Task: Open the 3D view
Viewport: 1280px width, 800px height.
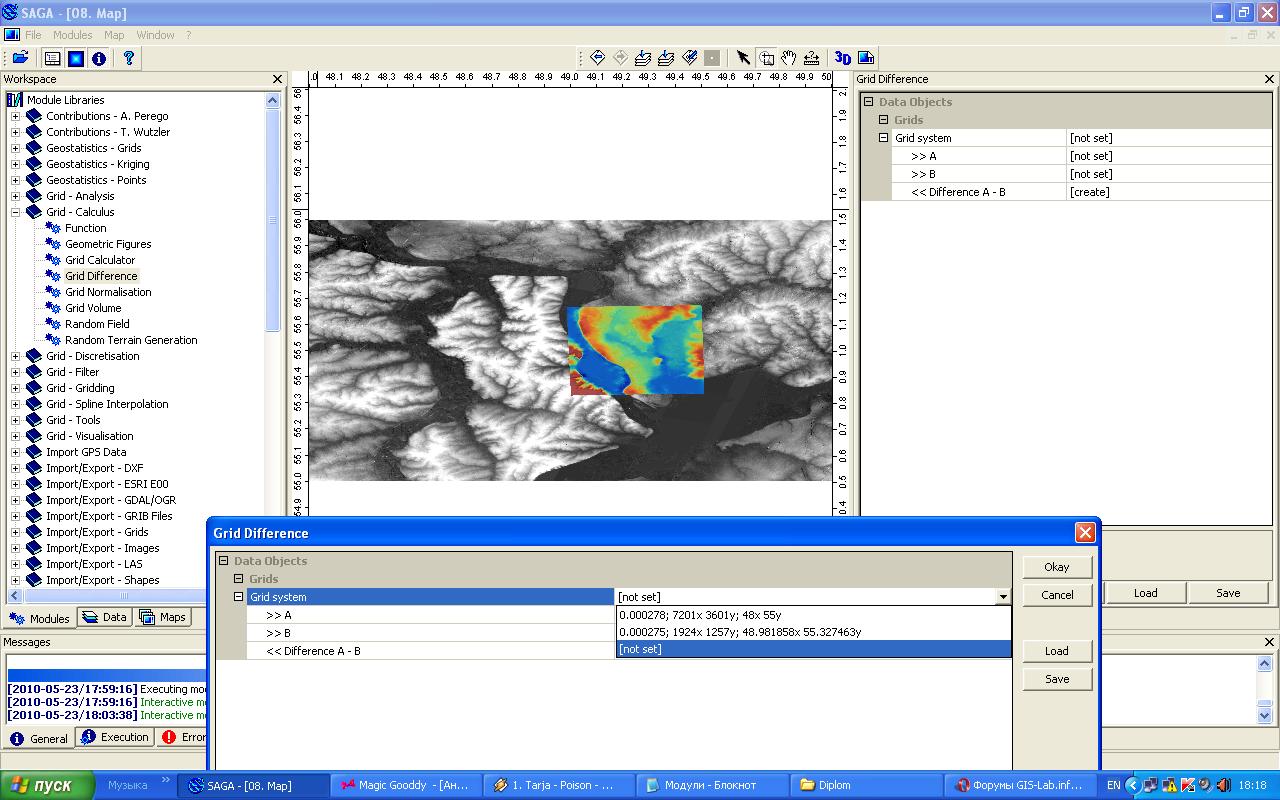Action: 842,58
